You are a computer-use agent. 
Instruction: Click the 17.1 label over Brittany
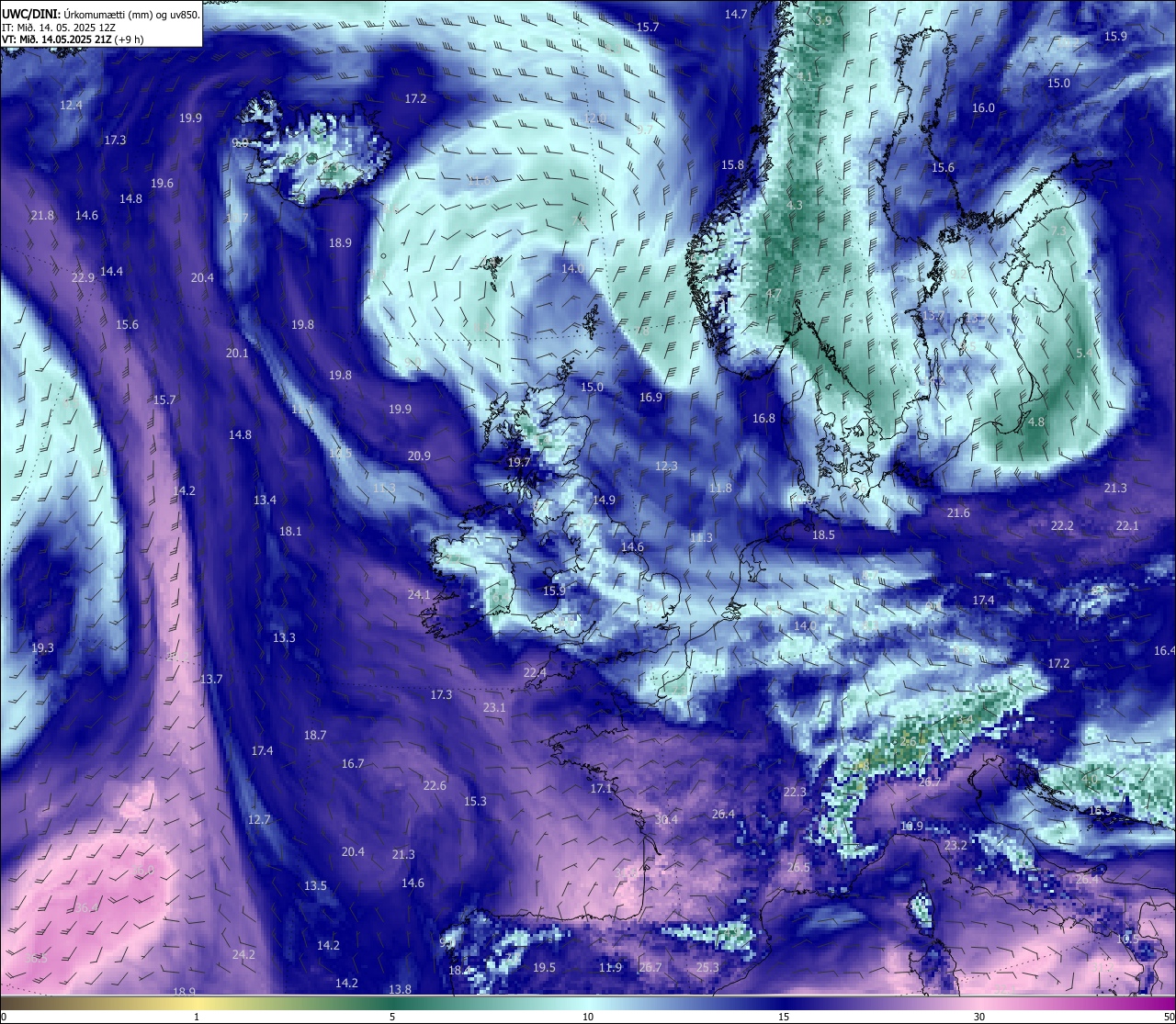pyautogui.click(x=601, y=789)
